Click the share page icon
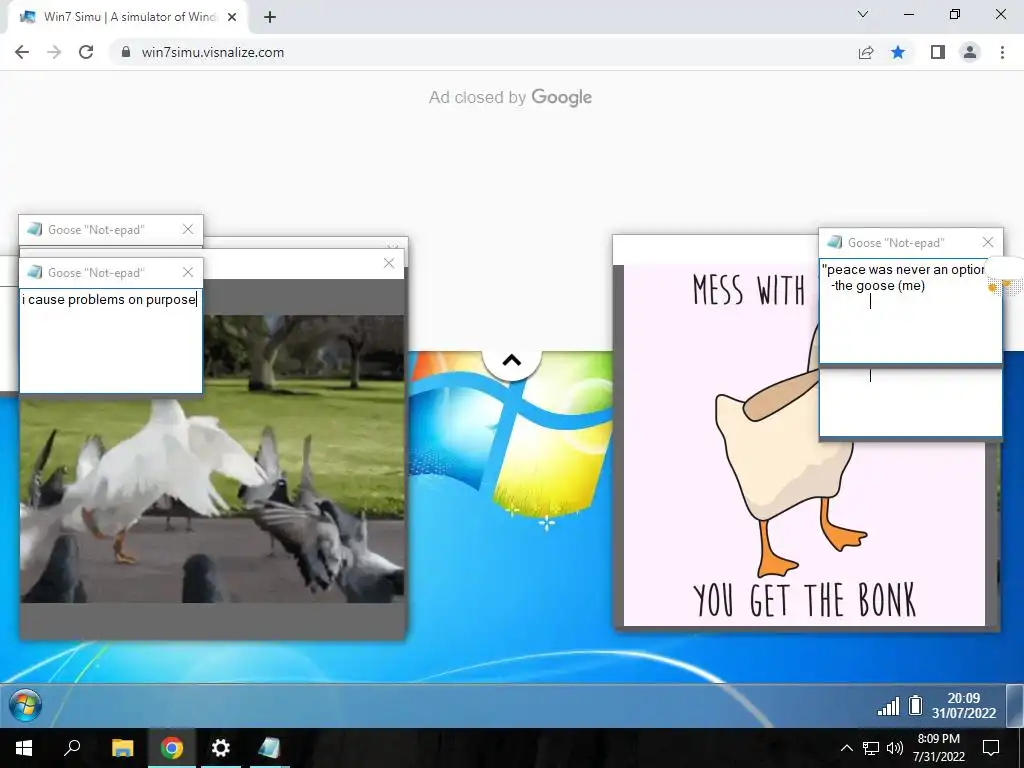1024x768 pixels. tap(866, 52)
